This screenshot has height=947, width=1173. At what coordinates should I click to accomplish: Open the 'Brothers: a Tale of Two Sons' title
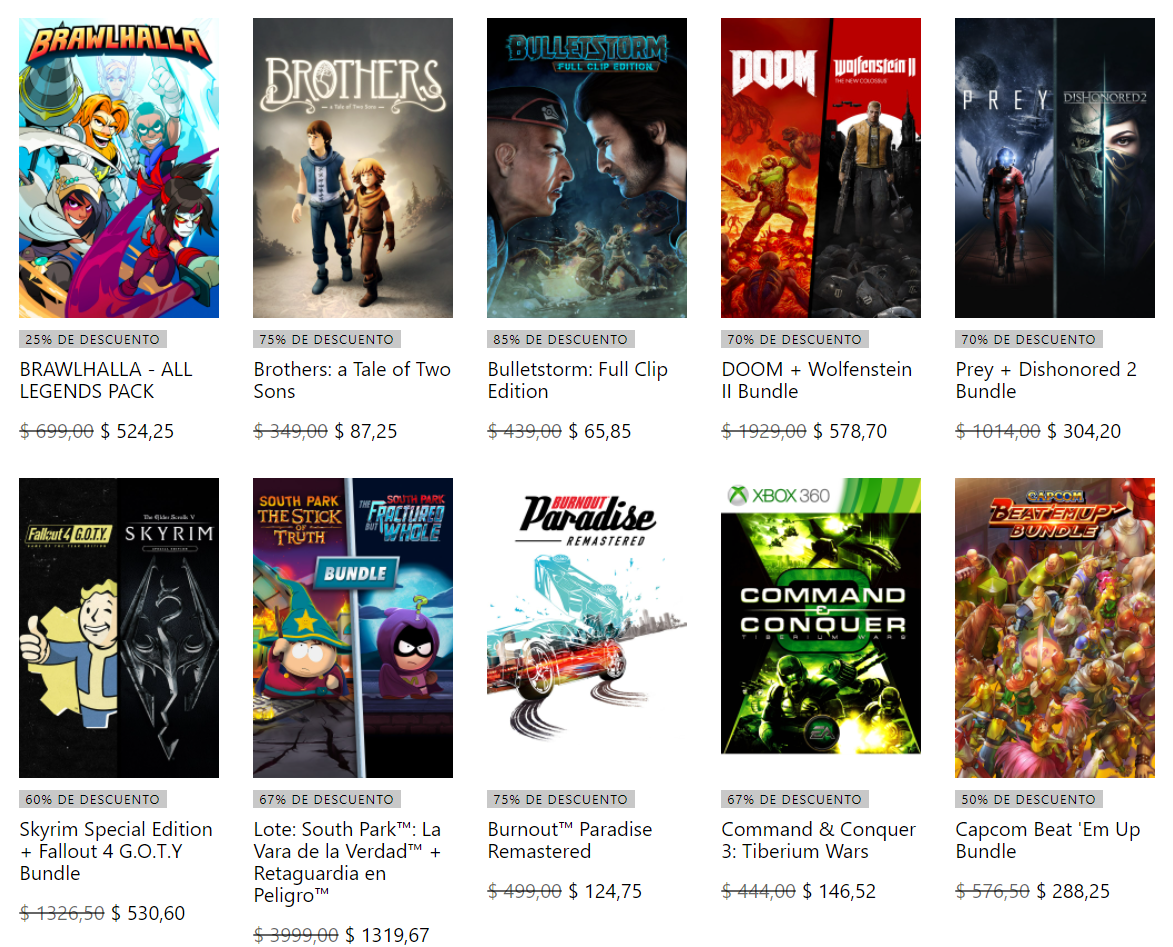pyautogui.click(x=352, y=380)
